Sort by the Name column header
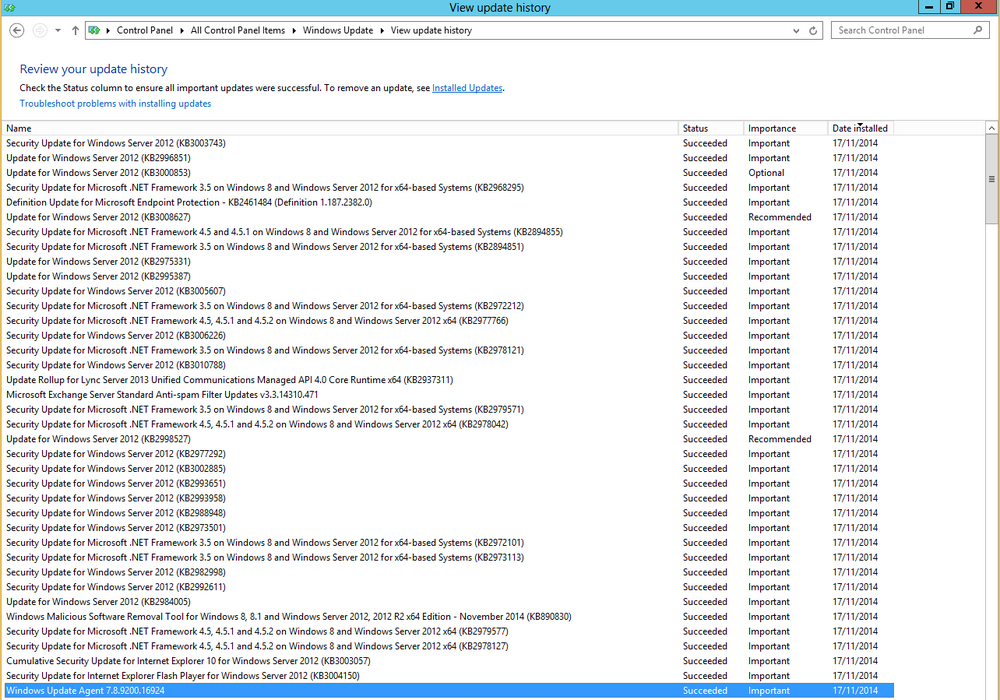The height and width of the screenshot is (700, 1000). [x=340, y=128]
